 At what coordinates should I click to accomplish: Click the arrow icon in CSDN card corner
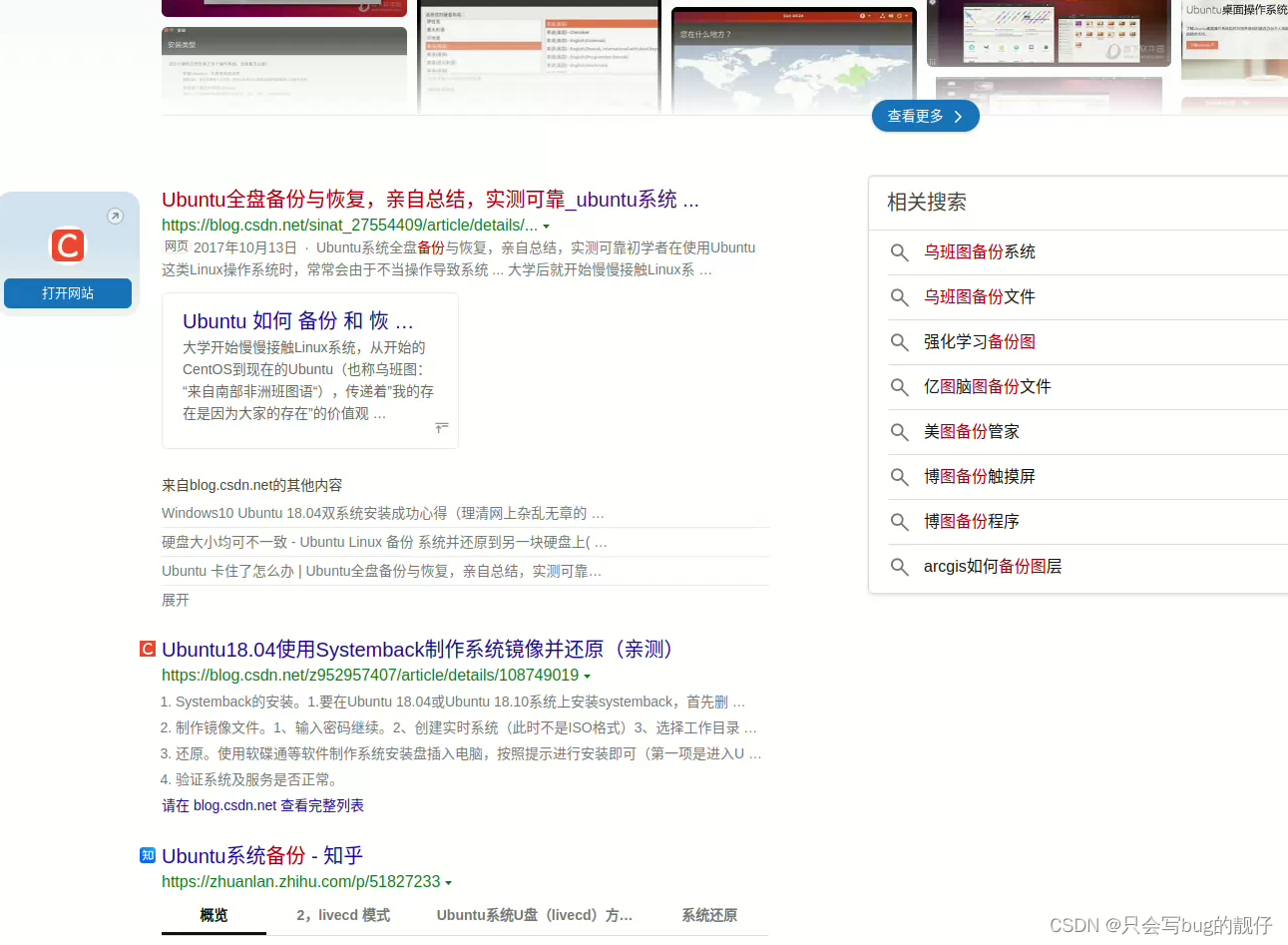pyautogui.click(x=116, y=216)
